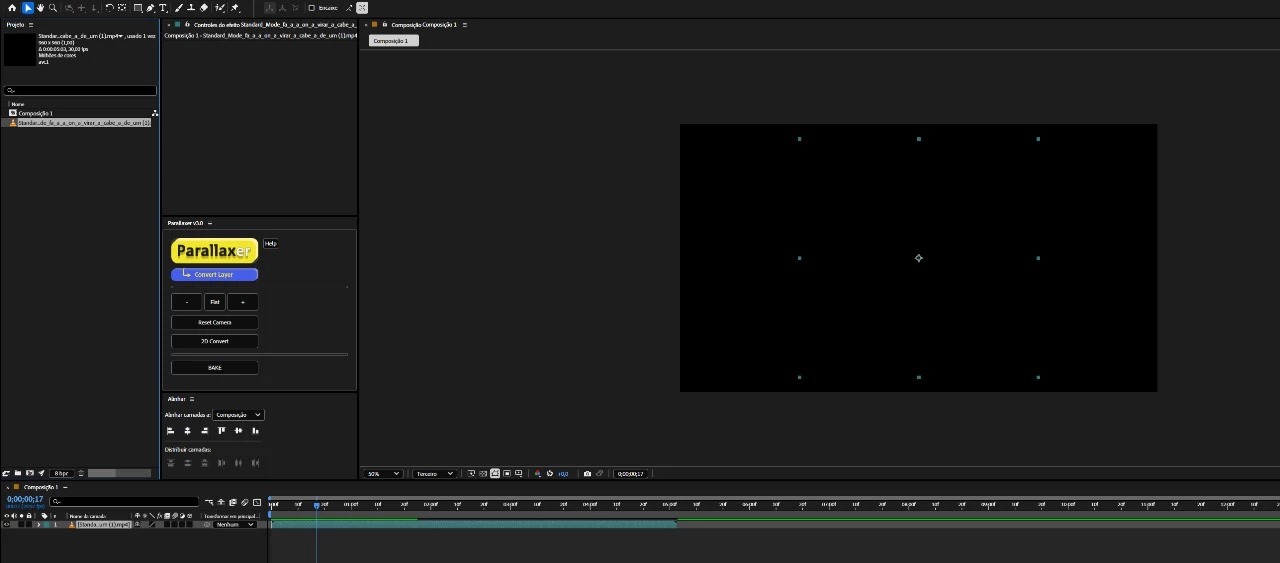Click the viewer timecode 0;00;00;17
1280x563 pixels.
pos(630,474)
